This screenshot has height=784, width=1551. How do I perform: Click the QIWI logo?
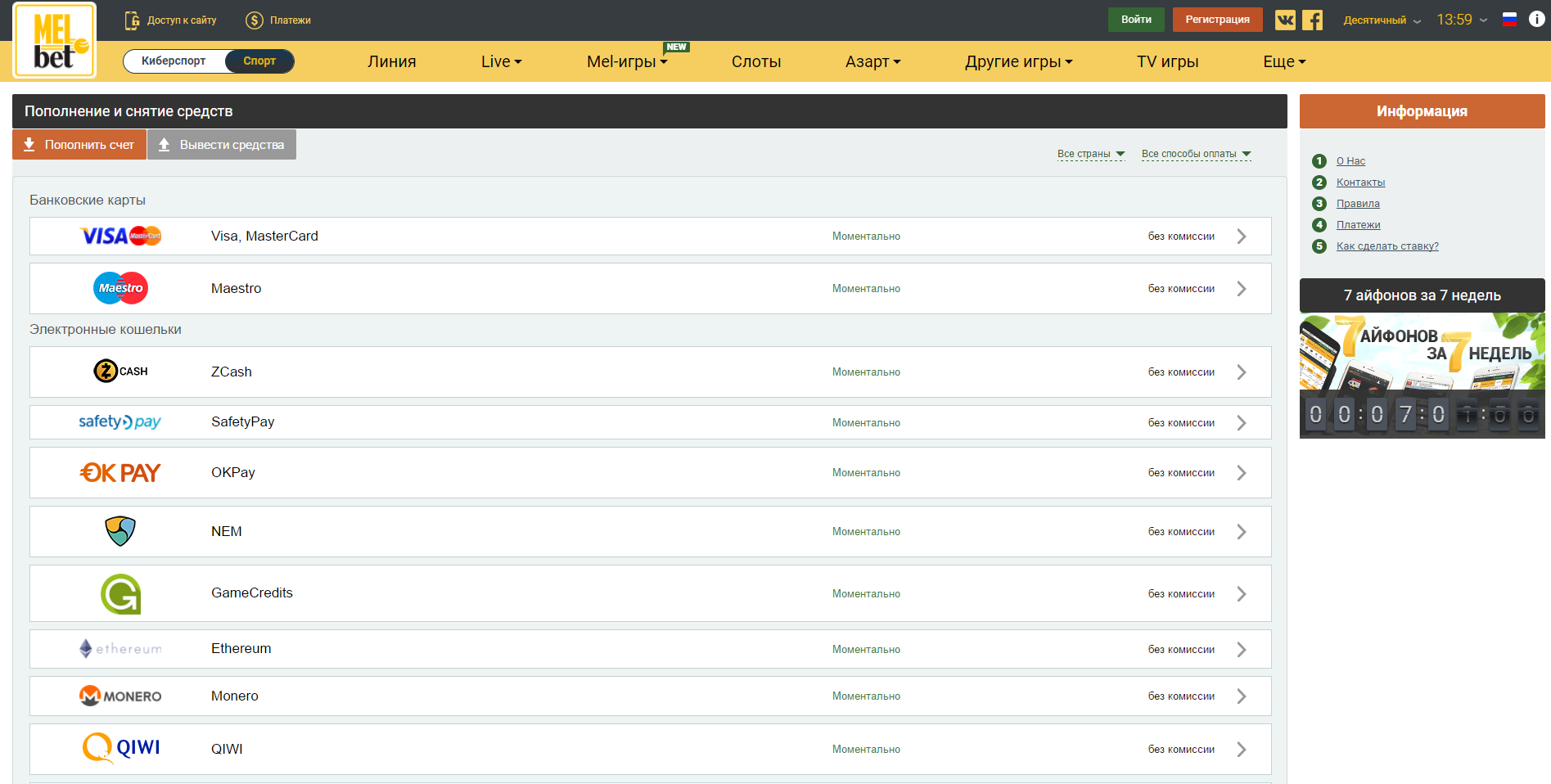120,748
